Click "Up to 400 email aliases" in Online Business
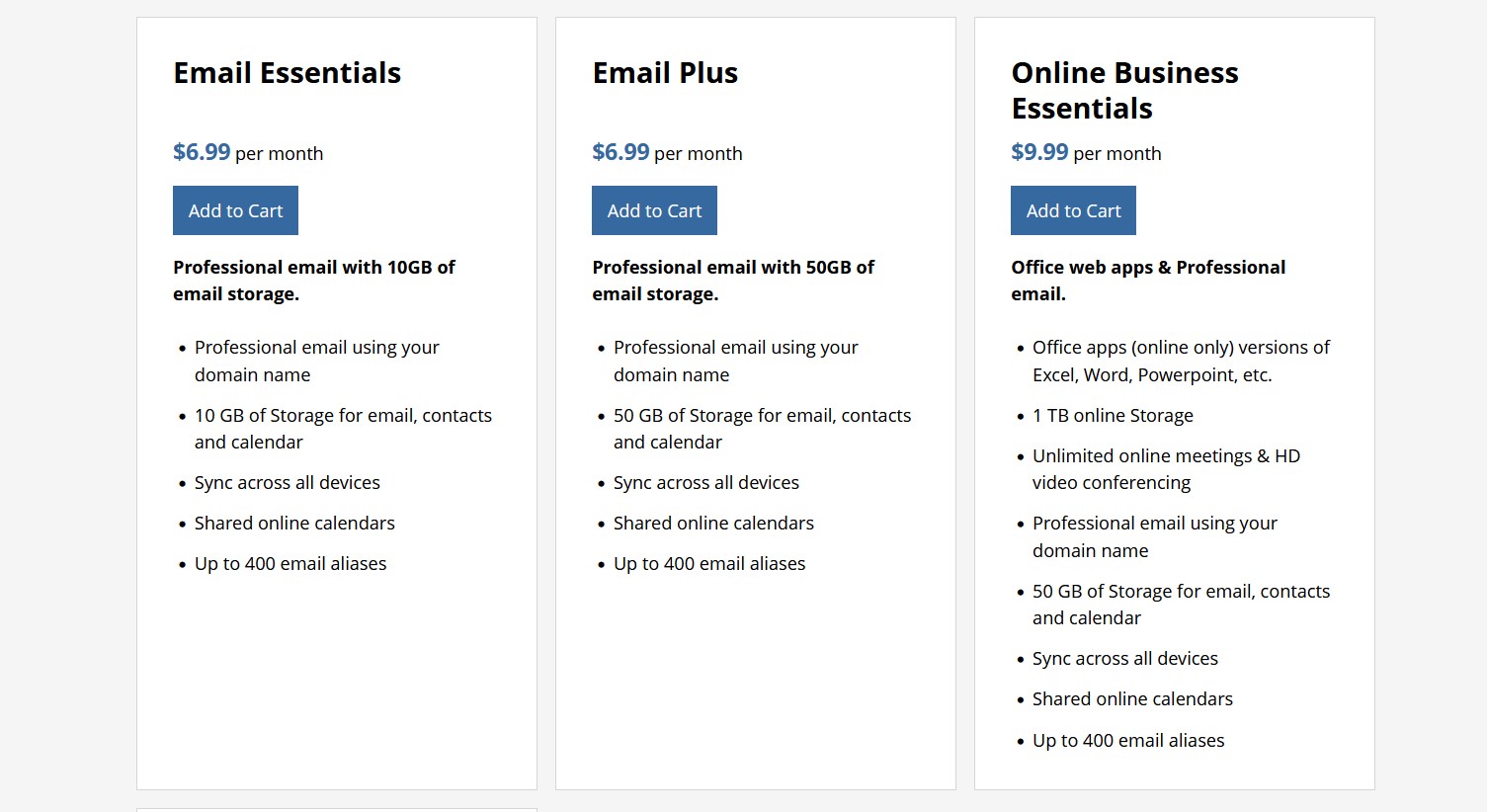Image resolution: width=1487 pixels, height=812 pixels. pos(1128,741)
